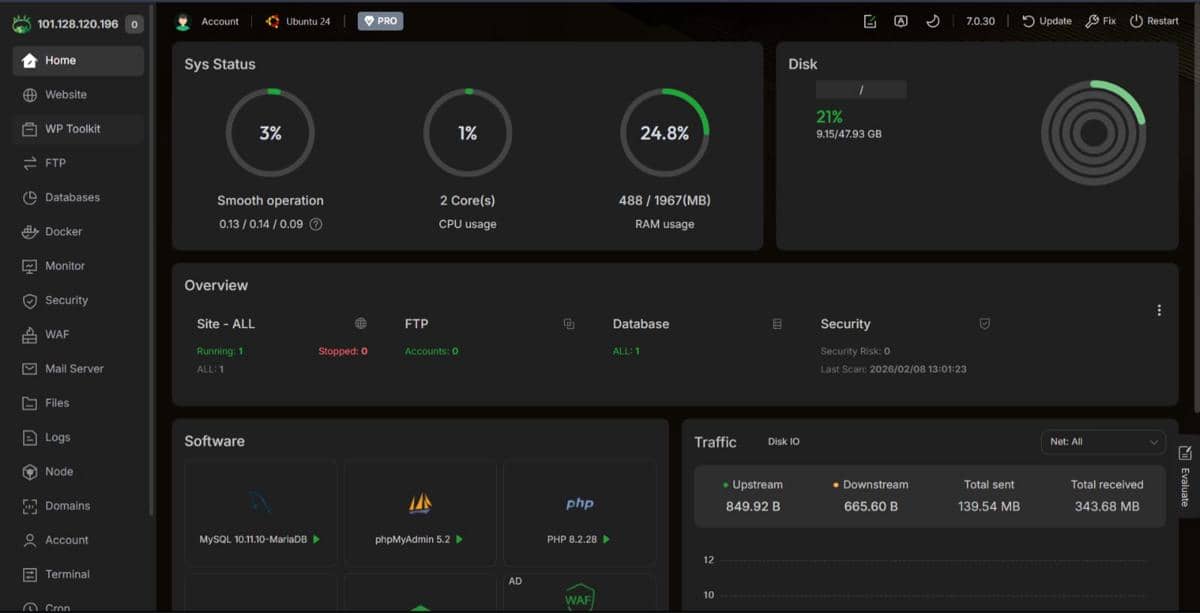Toggle the Downstream legend in Traffic chart
1200x613 pixels.
click(x=874, y=484)
